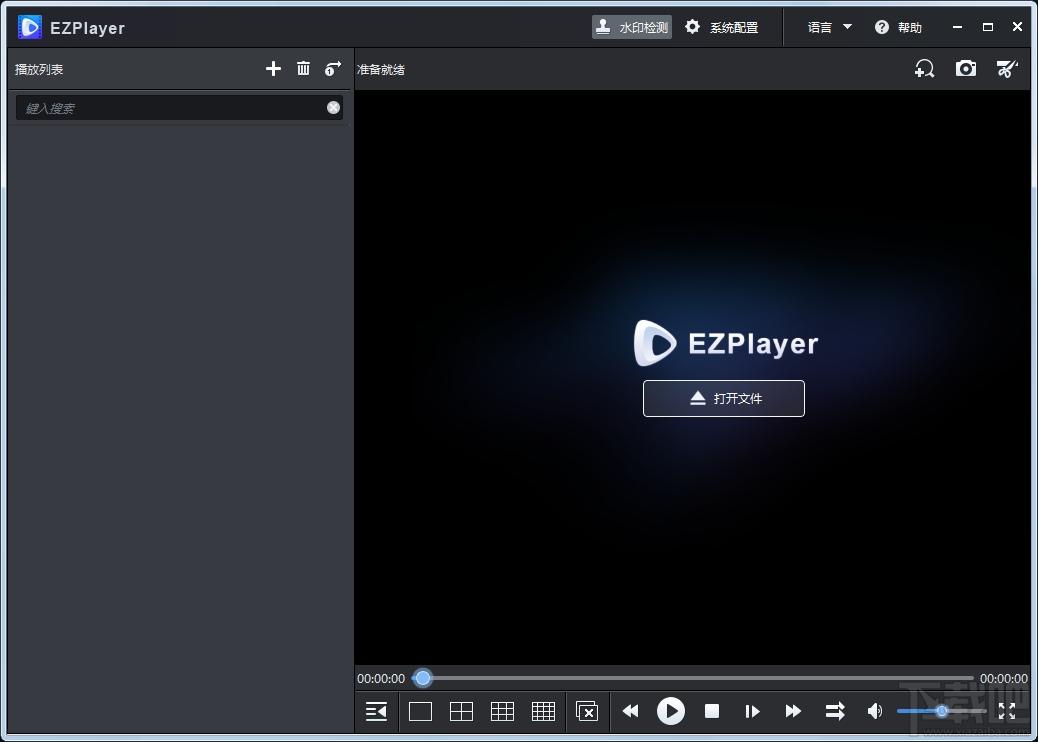Click the watermark detection button 水印检测
Viewport: 1038px width, 742px height.
632,27
